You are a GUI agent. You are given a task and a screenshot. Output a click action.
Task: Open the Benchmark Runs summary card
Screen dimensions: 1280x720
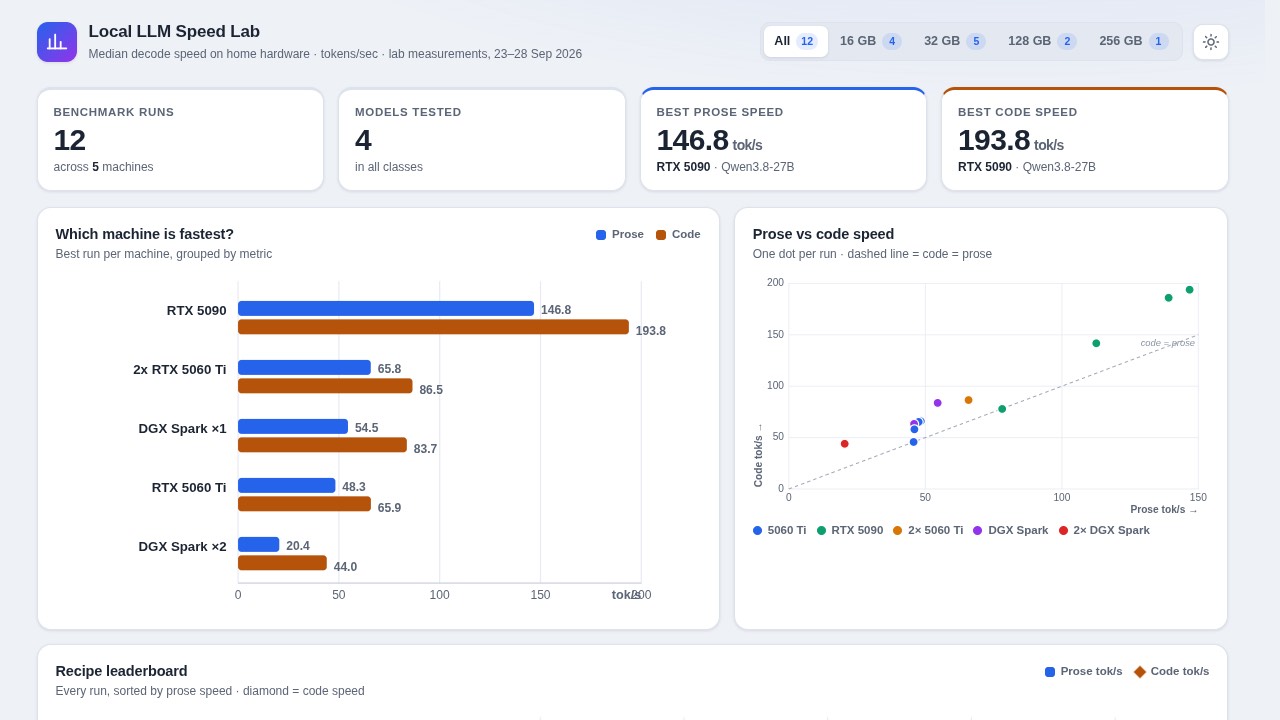pos(180,140)
